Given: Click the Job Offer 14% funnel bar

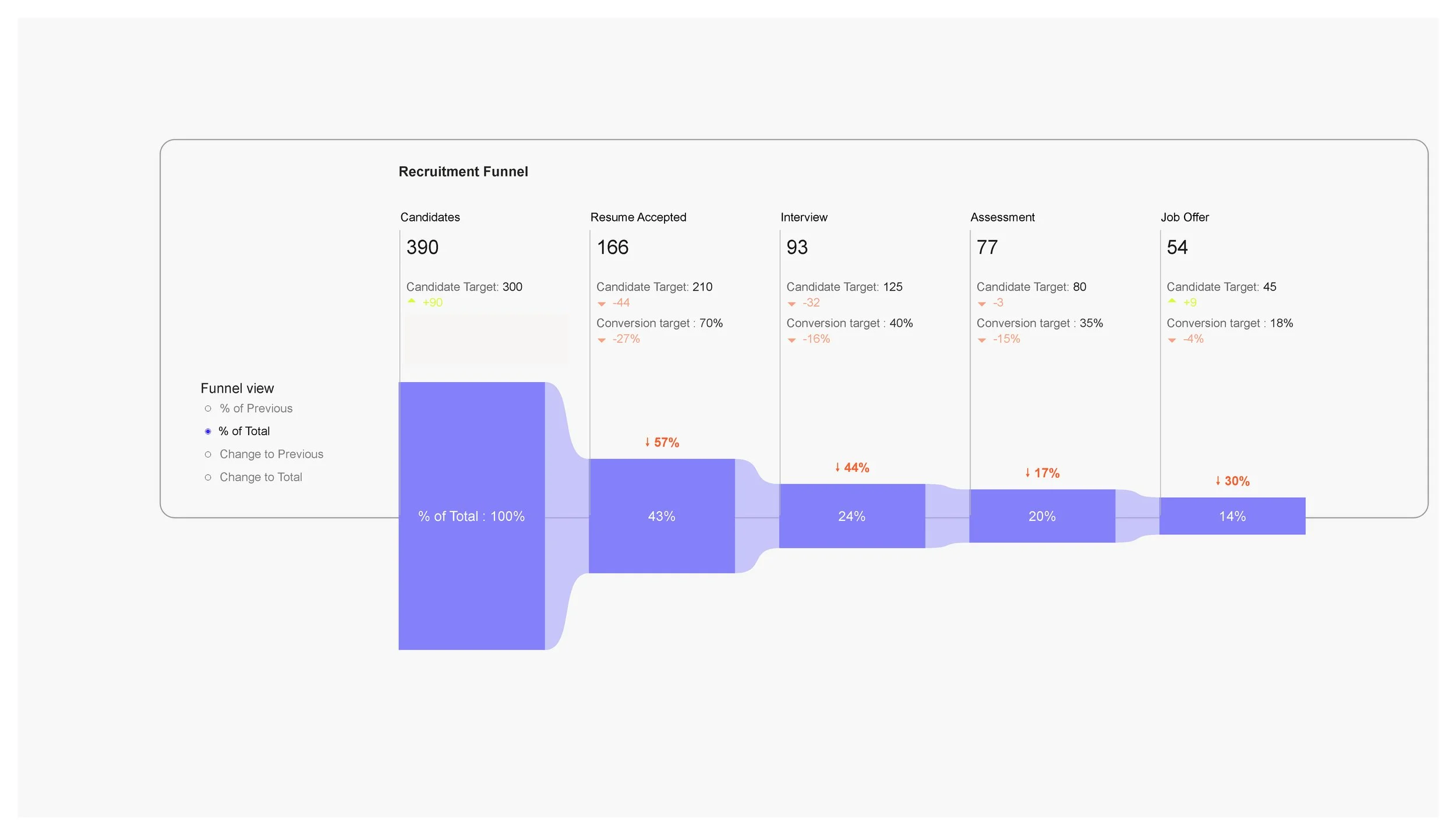Looking at the screenshot, I should point(1232,516).
